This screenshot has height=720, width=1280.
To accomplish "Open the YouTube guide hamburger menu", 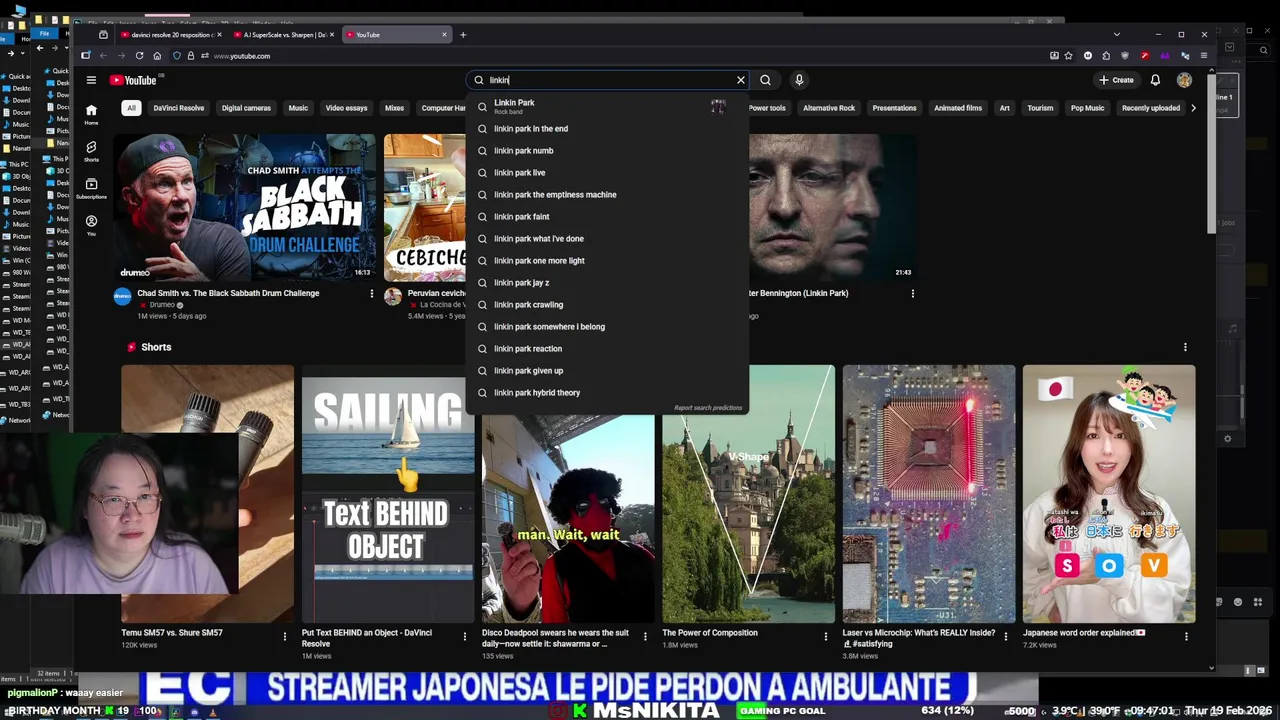I will coord(91,80).
